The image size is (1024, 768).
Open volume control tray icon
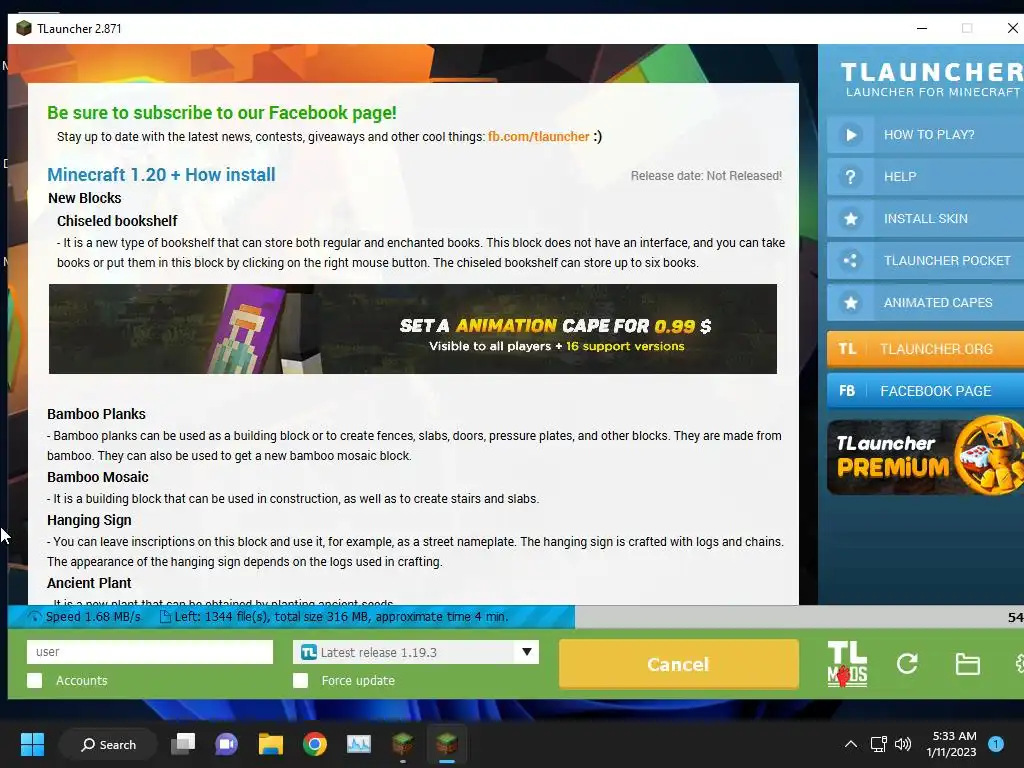pos(903,744)
